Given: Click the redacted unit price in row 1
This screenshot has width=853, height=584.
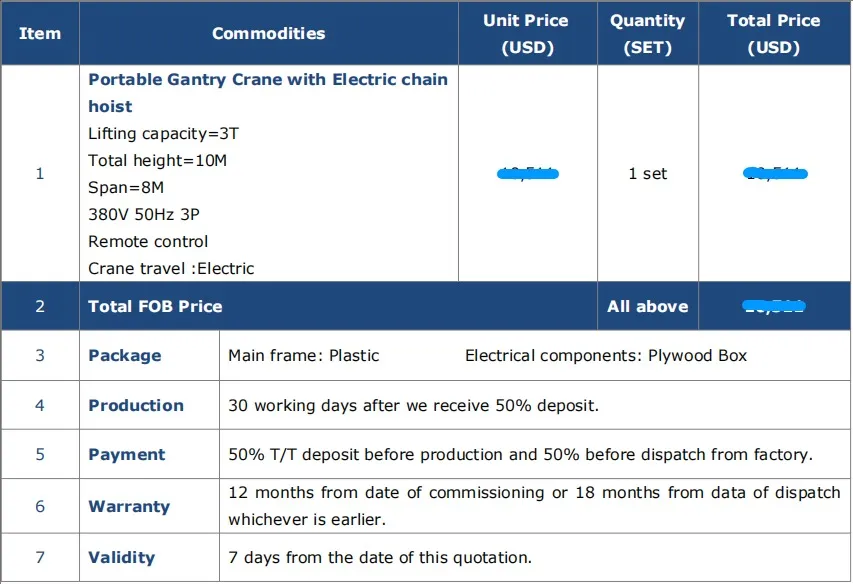Looking at the screenshot, I should [527, 174].
